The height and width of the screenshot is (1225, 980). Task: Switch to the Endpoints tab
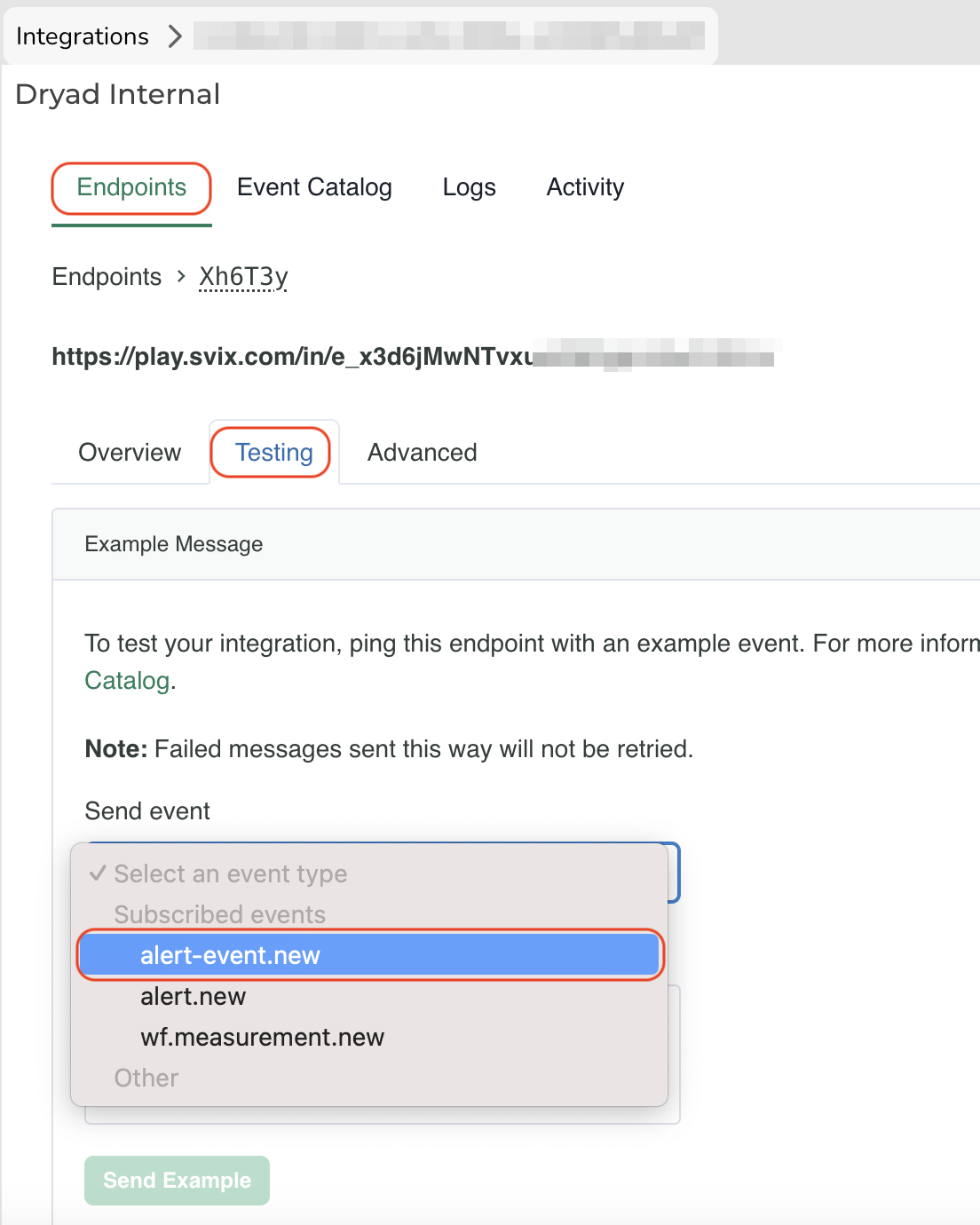point(131,187)
